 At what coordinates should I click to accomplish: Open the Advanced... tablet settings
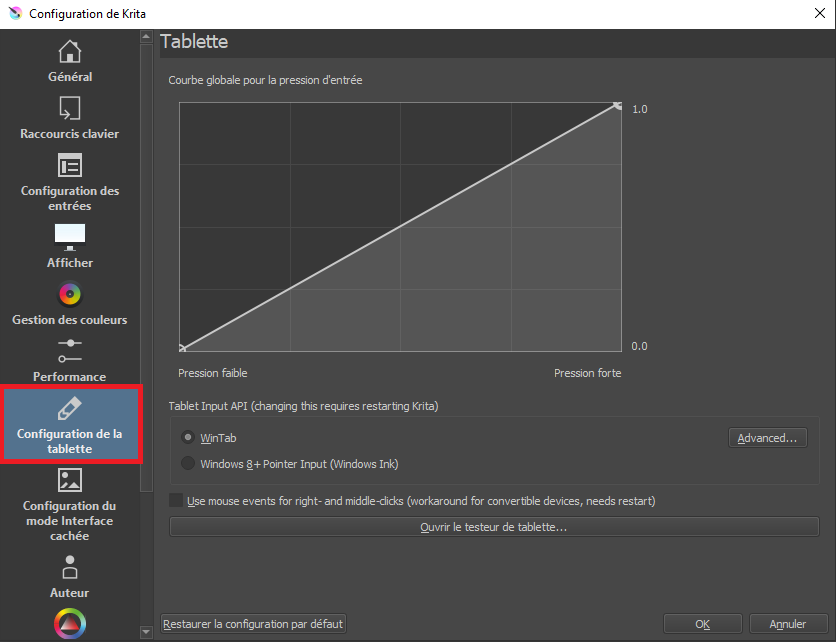pyautogui.click(x=767, y=438)
